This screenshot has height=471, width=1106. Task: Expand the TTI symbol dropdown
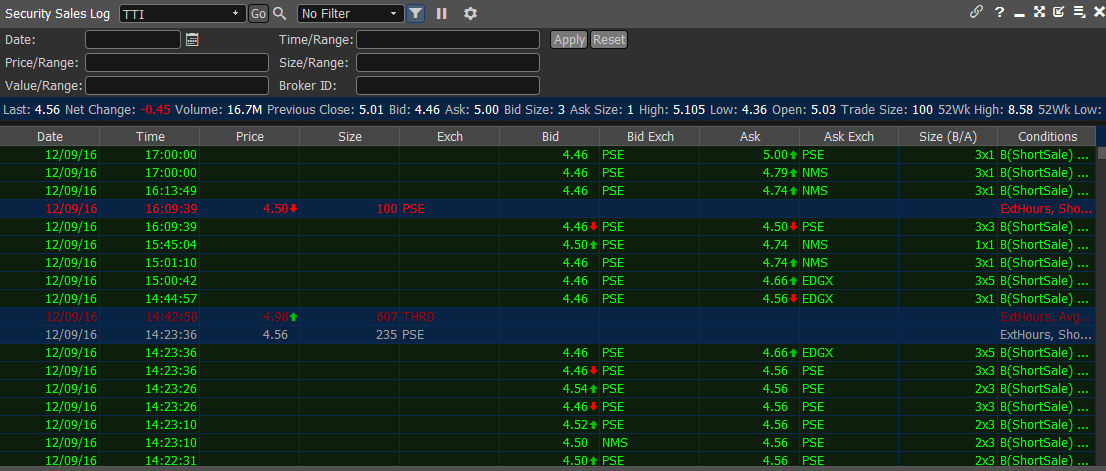click(235, 13)
